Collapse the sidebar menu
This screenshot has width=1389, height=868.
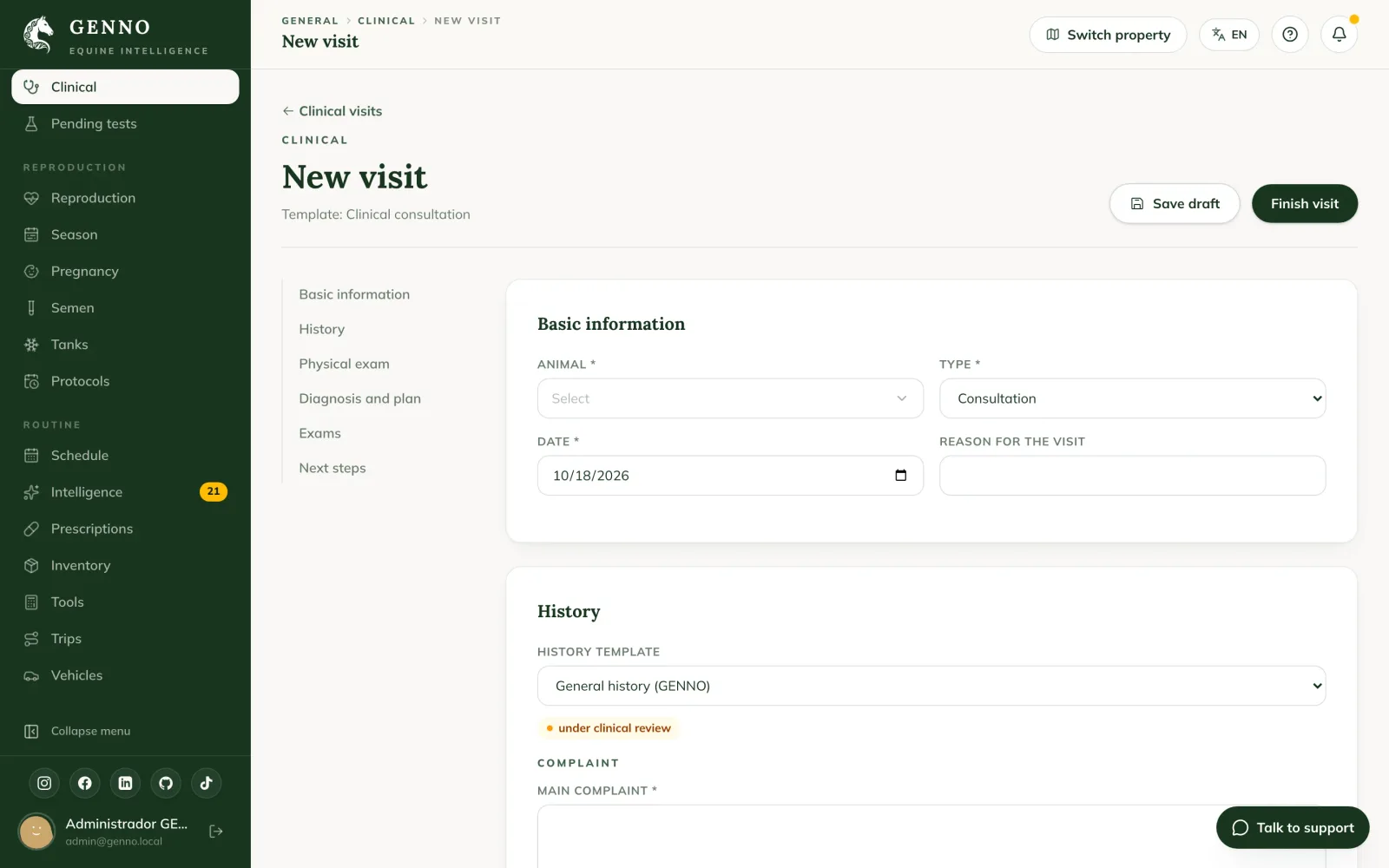[125, 731]
